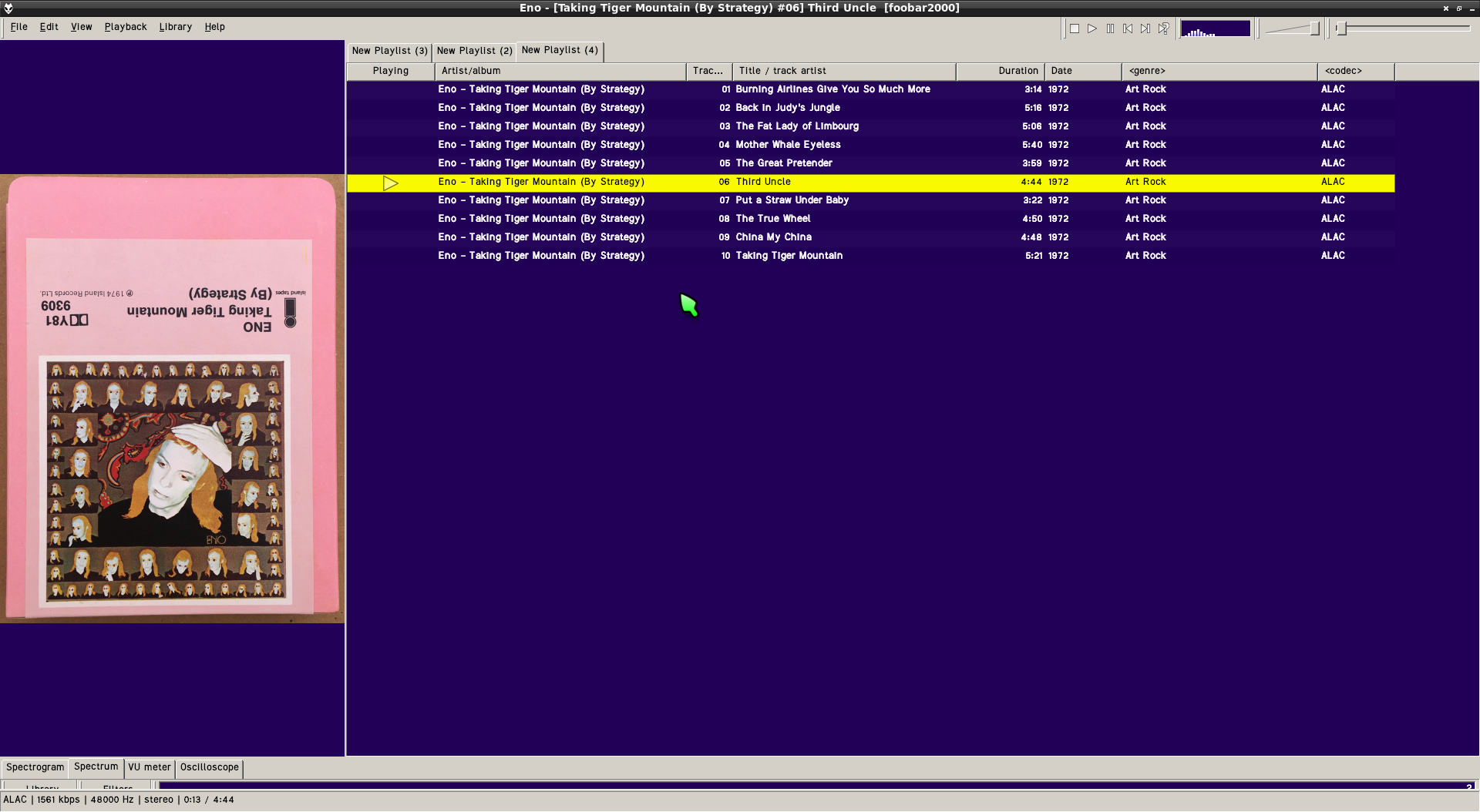Sort by the Artist/album column header

point(560,71)
